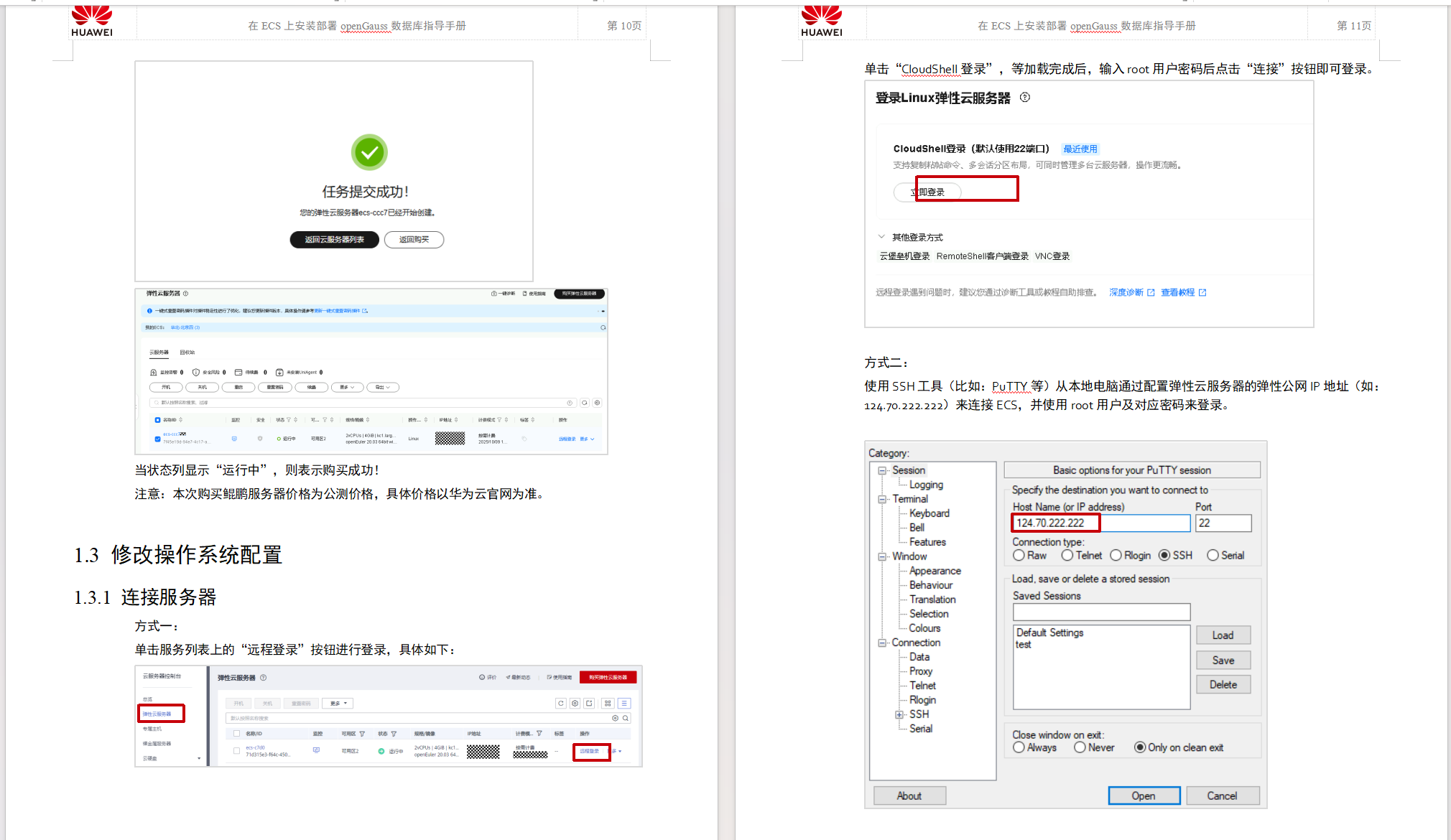Click help icon beside 登录Linux弹性云服务器 title
Screen dimensions: 1451x840
(1025, 98)
